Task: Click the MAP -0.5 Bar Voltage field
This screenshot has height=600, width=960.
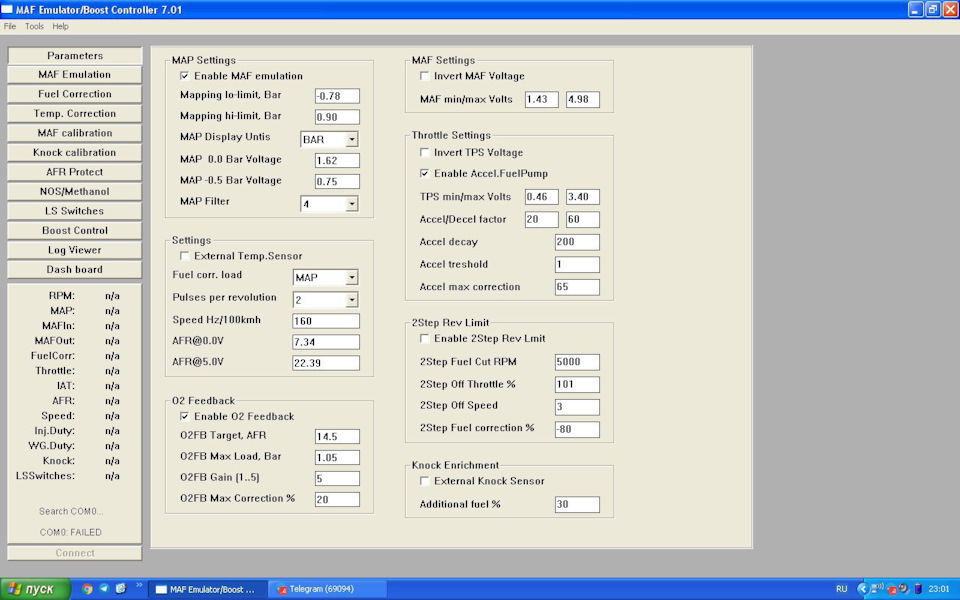Action: [337, 181]
